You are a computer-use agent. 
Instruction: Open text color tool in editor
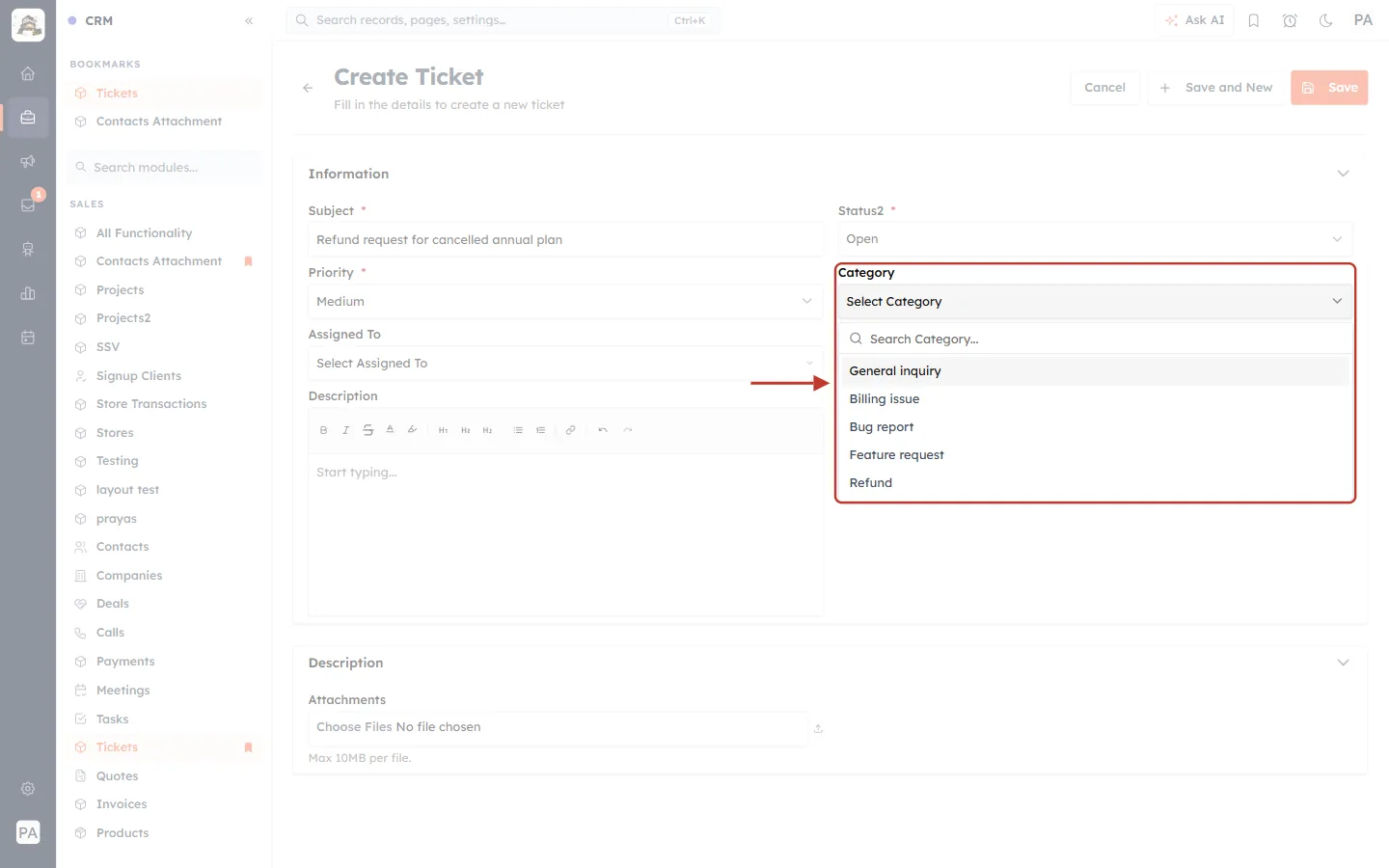390,430
